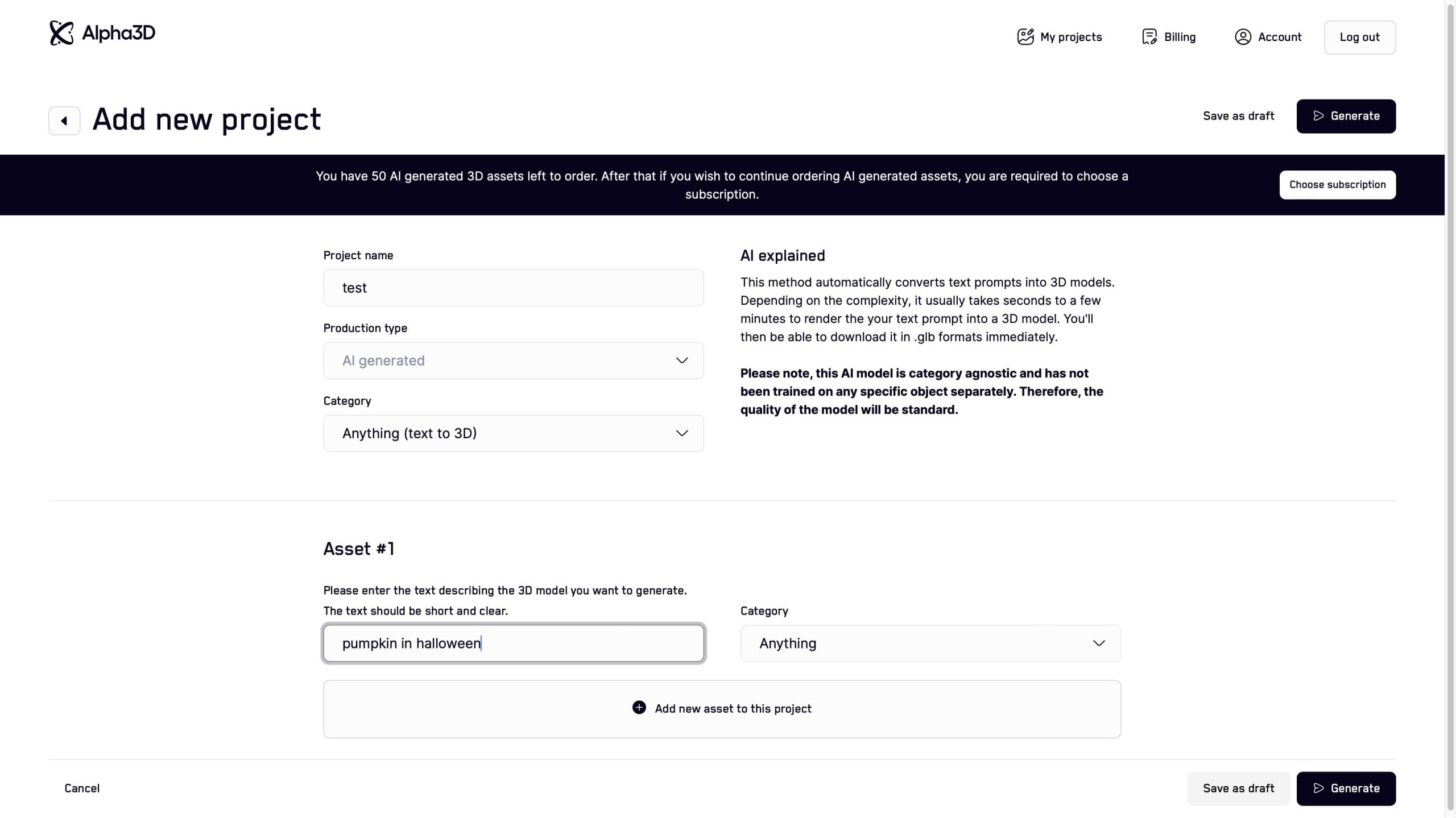Image resolution: width=1456 pixels, height=818 pixels.
Task: Click the My projects icon
Action: [1025, 37]
